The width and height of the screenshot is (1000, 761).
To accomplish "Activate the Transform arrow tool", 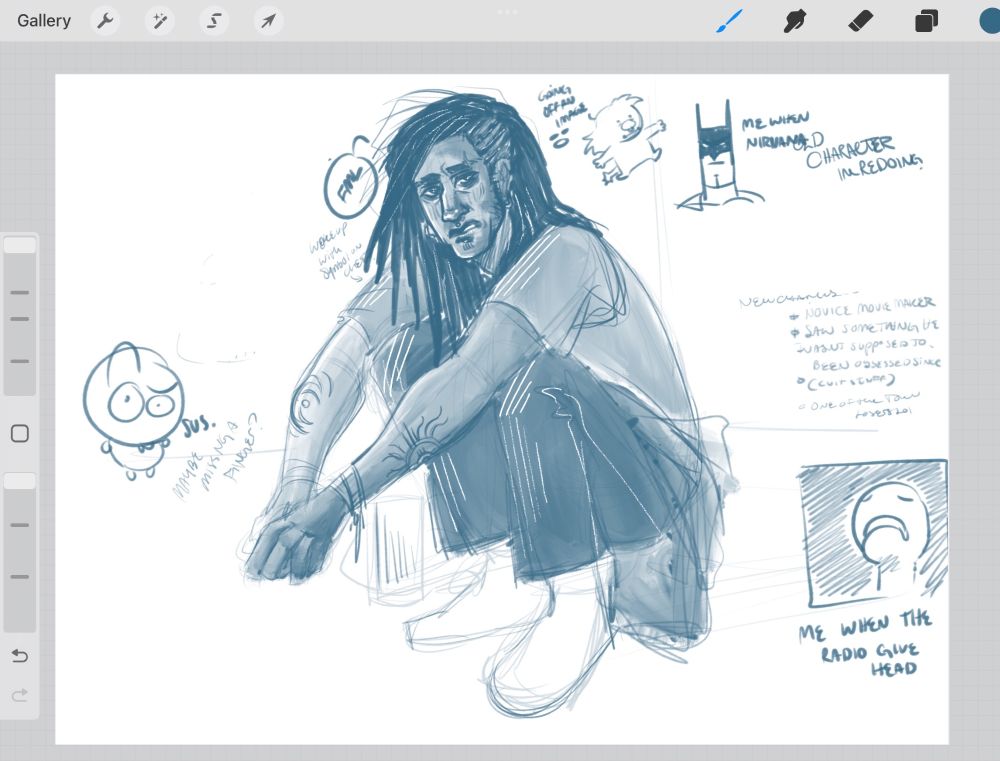I will 268,20.
